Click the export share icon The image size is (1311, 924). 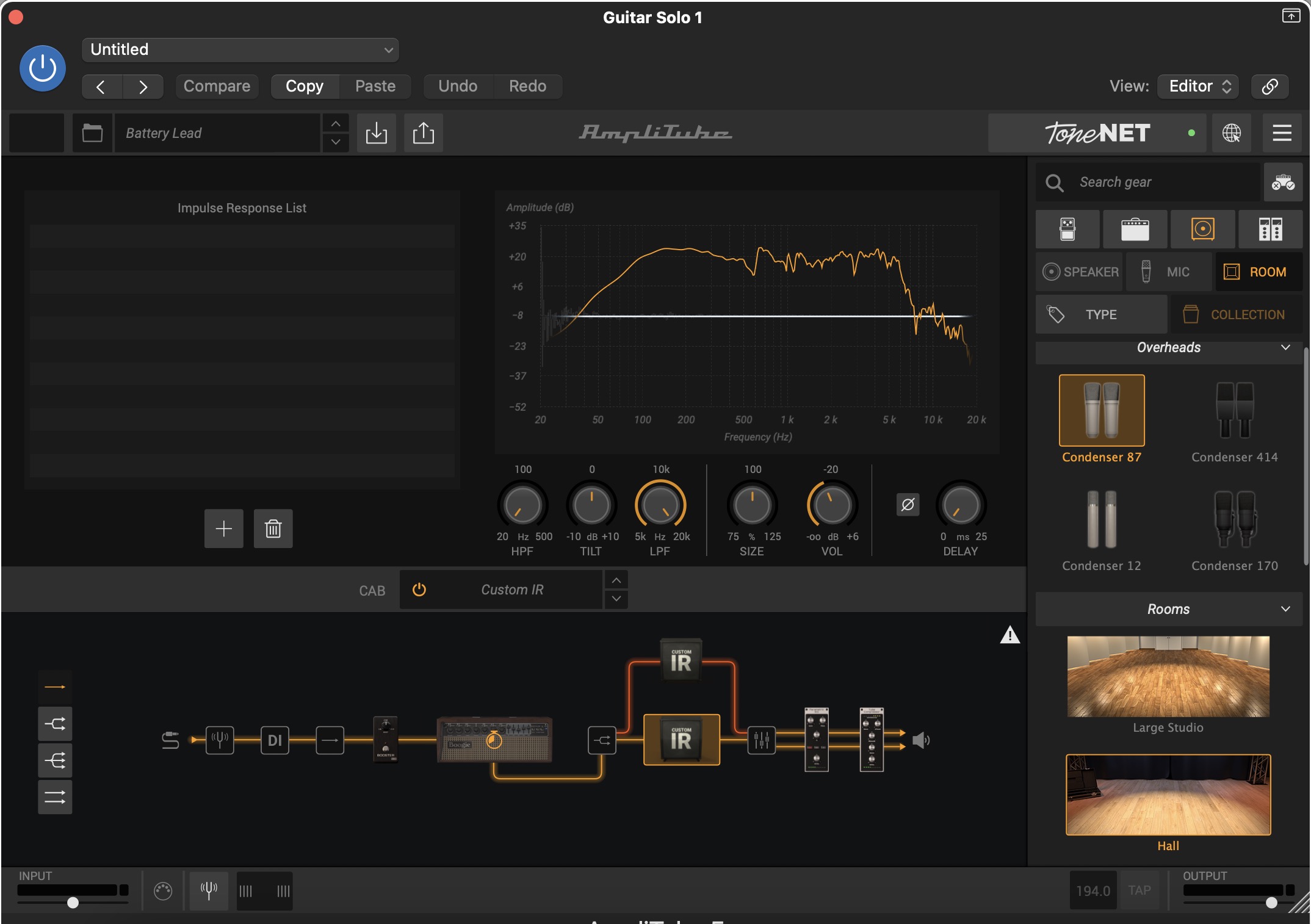click(423, 132)
